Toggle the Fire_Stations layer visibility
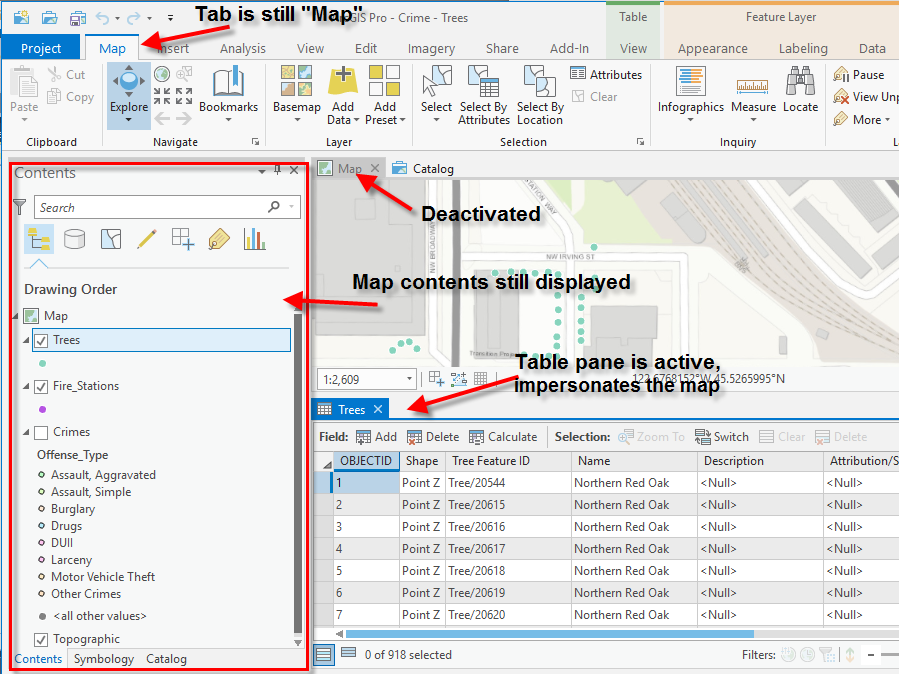The height and width of the screenshot is (674, 899). pos(41,386)
